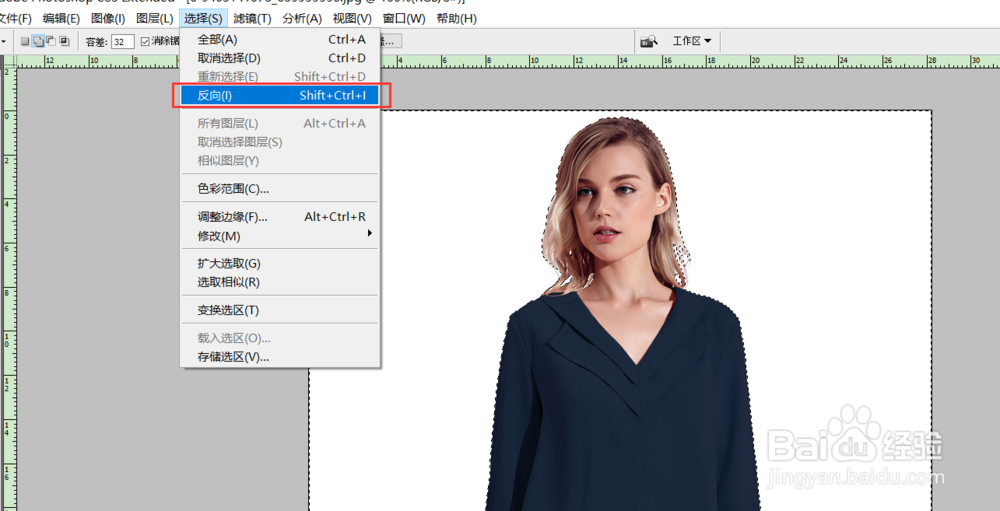This screenshot has height=511, width=1000.
Task: Launch Adobe Bridge from options bar
Action: click(649, 41)
